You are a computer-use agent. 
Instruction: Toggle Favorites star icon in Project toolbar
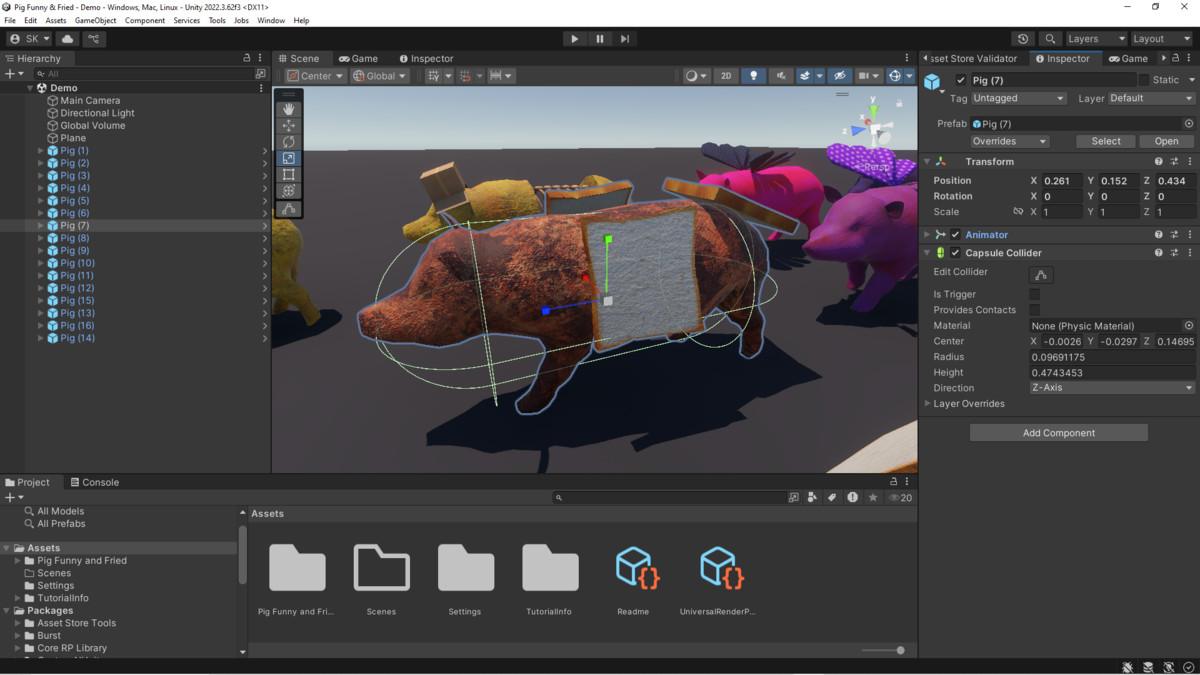point(873,497)
